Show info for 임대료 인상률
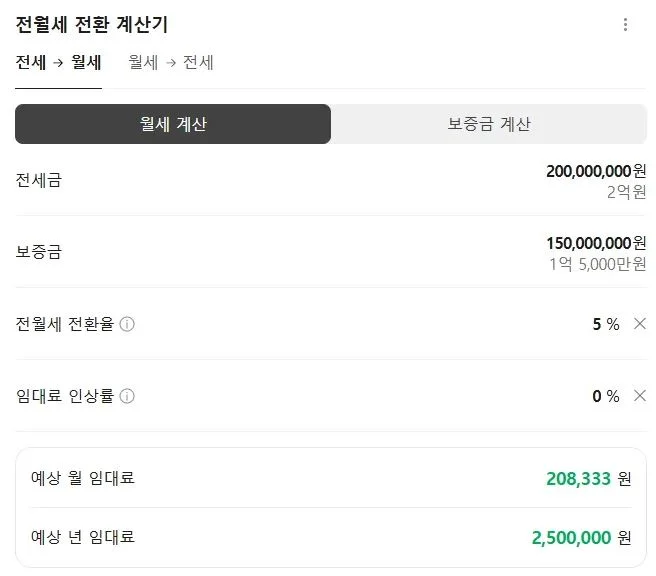This screenshot has width=656, height=576. point(127,397)
